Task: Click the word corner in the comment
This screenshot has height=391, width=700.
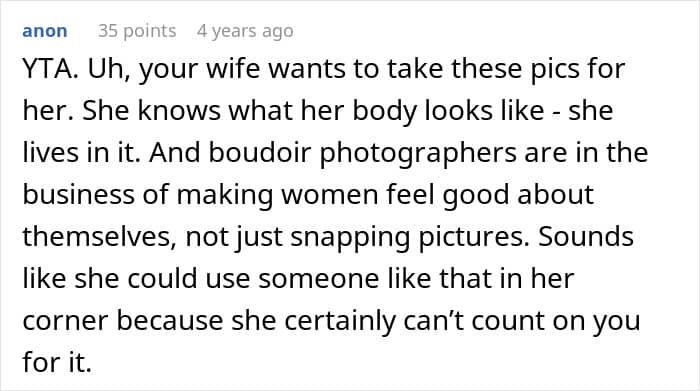Action: [x=65, y=321]
